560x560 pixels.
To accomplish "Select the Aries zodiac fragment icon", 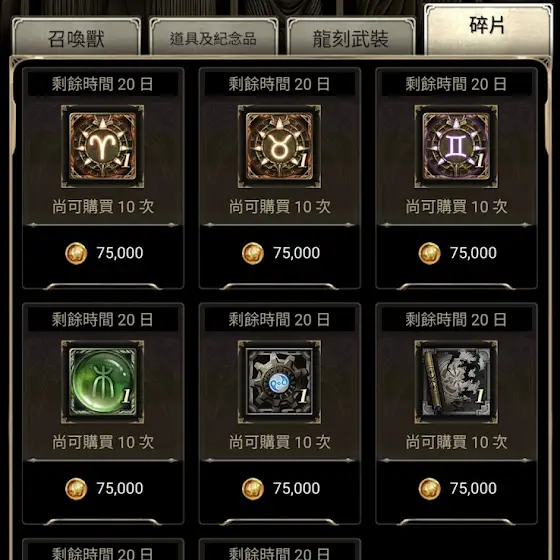I will tap(102, 146).
